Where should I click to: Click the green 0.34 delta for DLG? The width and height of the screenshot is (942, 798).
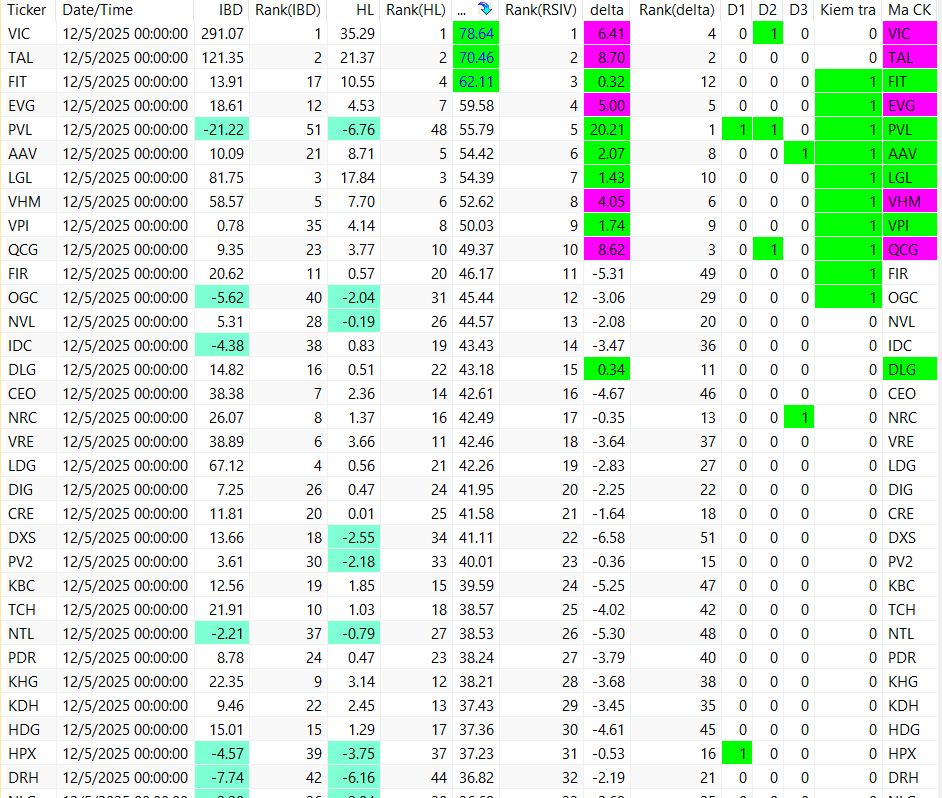607,370
